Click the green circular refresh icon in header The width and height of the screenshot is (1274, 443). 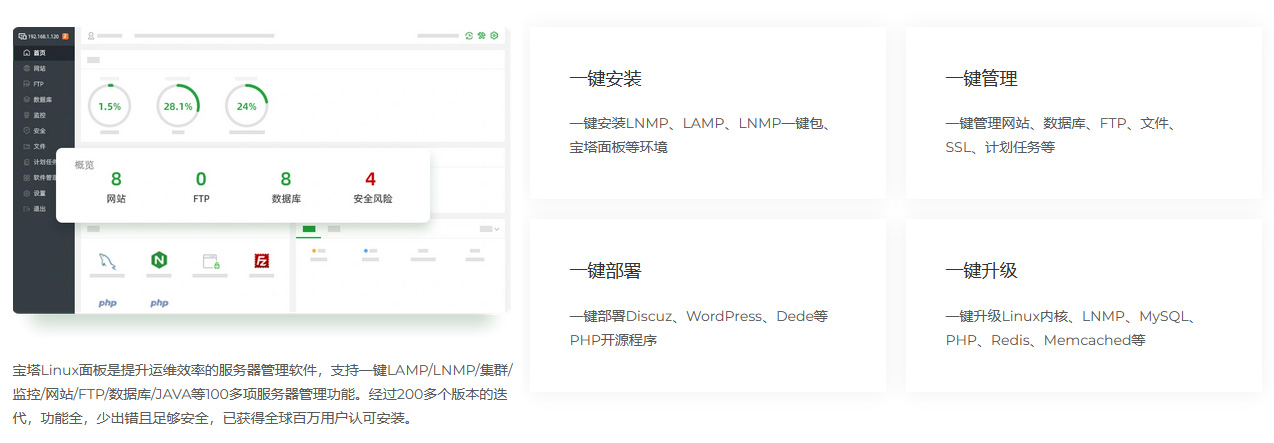click(469, 36)
